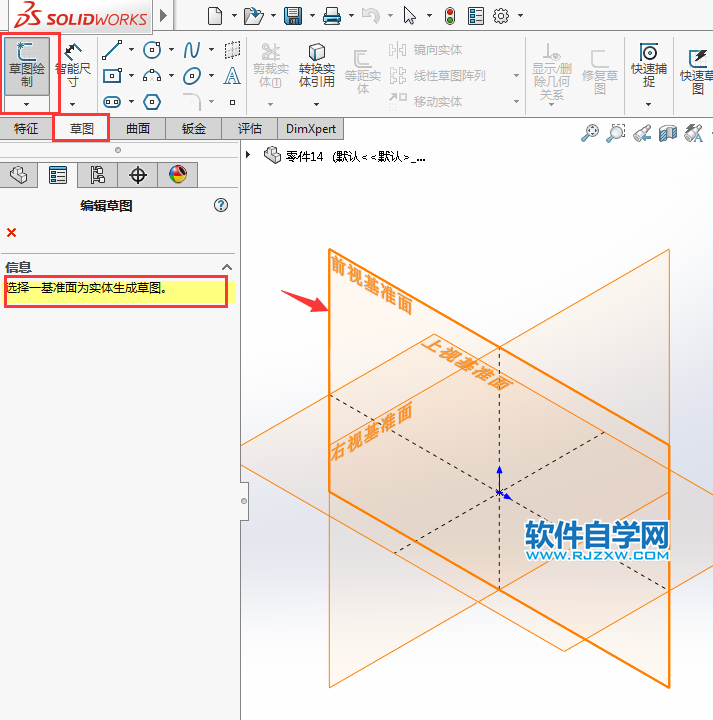Select the 上视基准面 plane label
This screenshot has height=720, width=713.
[x=467, y=363]
